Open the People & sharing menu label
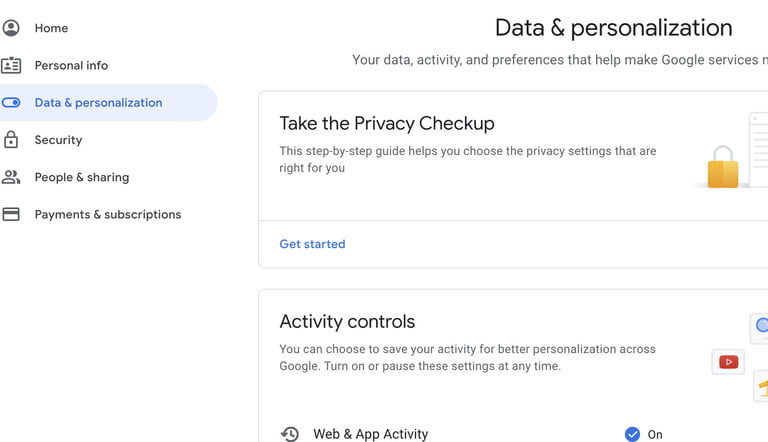The width and height of the screenshot is (768, 442). click(x=81, y=177)
